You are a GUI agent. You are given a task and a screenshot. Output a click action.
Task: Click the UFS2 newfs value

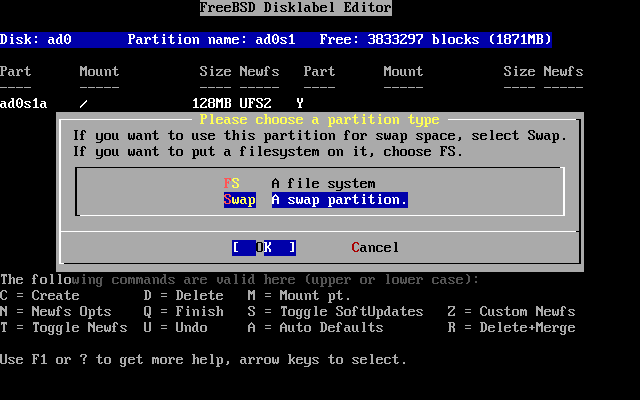256,104
